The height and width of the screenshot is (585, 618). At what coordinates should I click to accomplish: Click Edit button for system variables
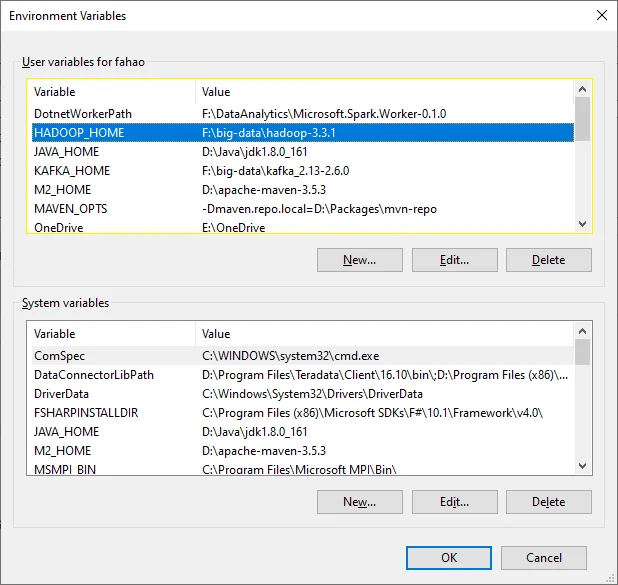(454, 502)
